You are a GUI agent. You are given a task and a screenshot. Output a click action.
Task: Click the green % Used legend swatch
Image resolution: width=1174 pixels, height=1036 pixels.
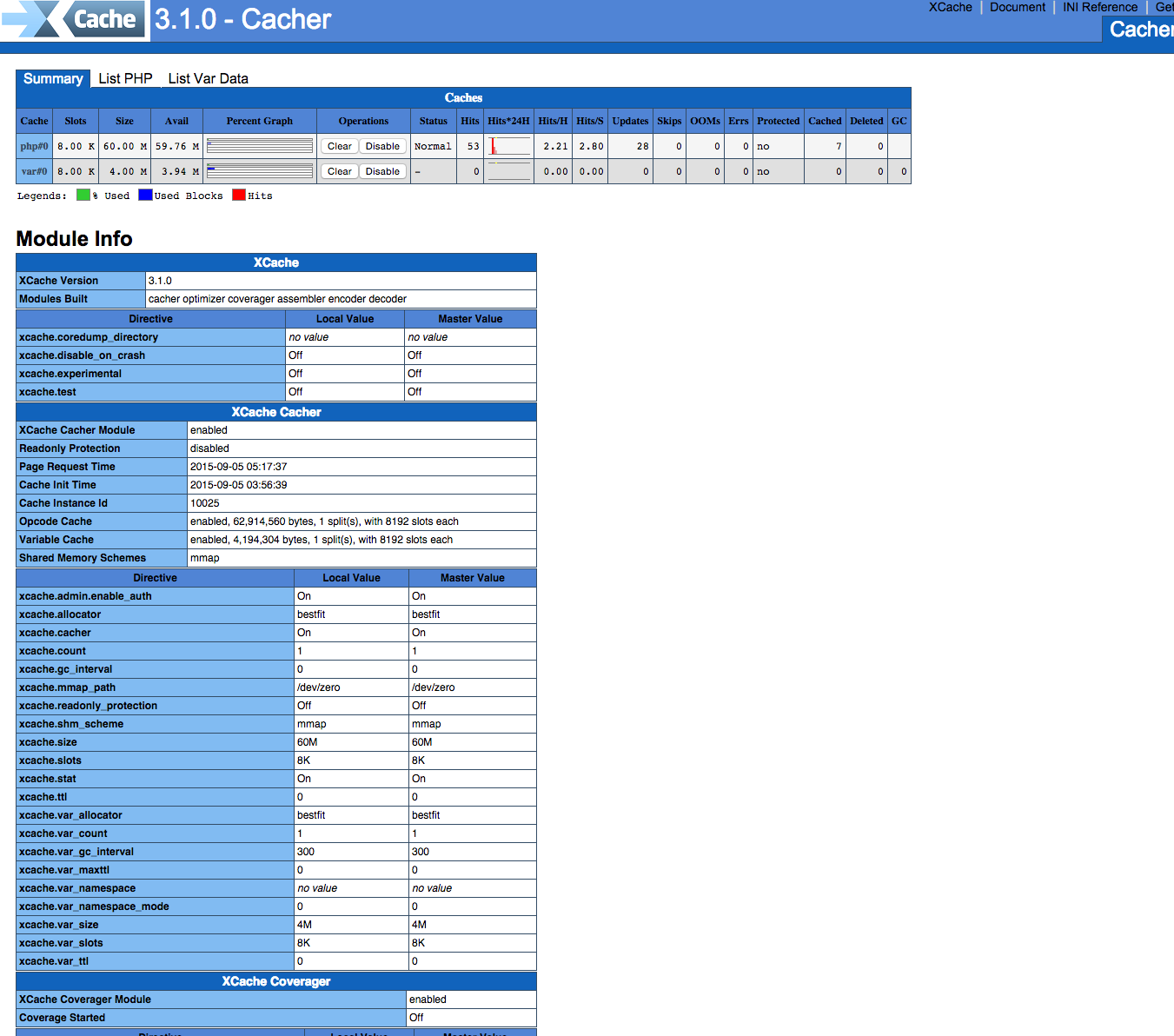coord(83,195)
